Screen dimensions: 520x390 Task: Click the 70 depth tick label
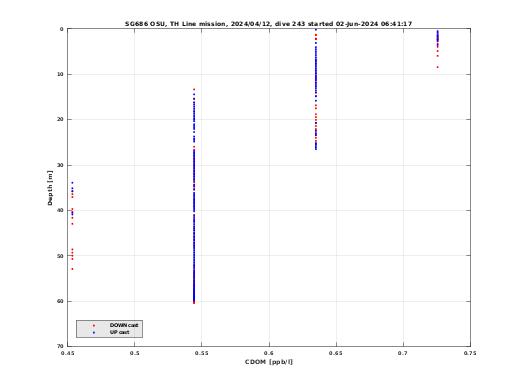click(x=60, y=346)
